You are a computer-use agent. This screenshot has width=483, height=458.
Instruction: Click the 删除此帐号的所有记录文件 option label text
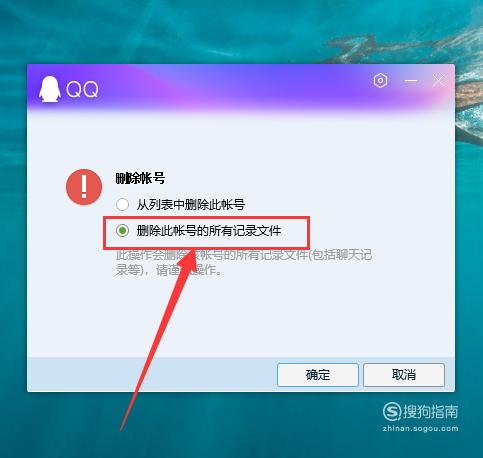point(209,230)
